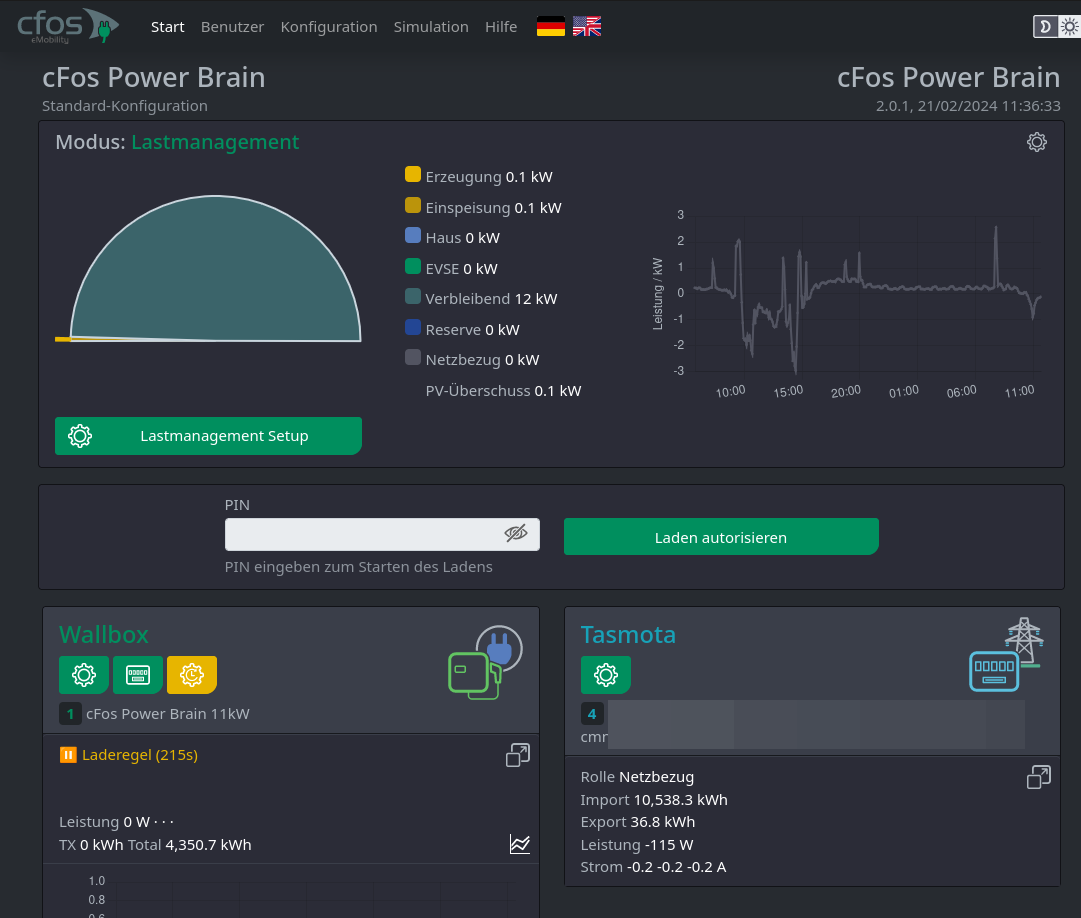Viewport: 1081px width, 918px height.
Task: Click the Laden autorisieren button
Action: 721,537
